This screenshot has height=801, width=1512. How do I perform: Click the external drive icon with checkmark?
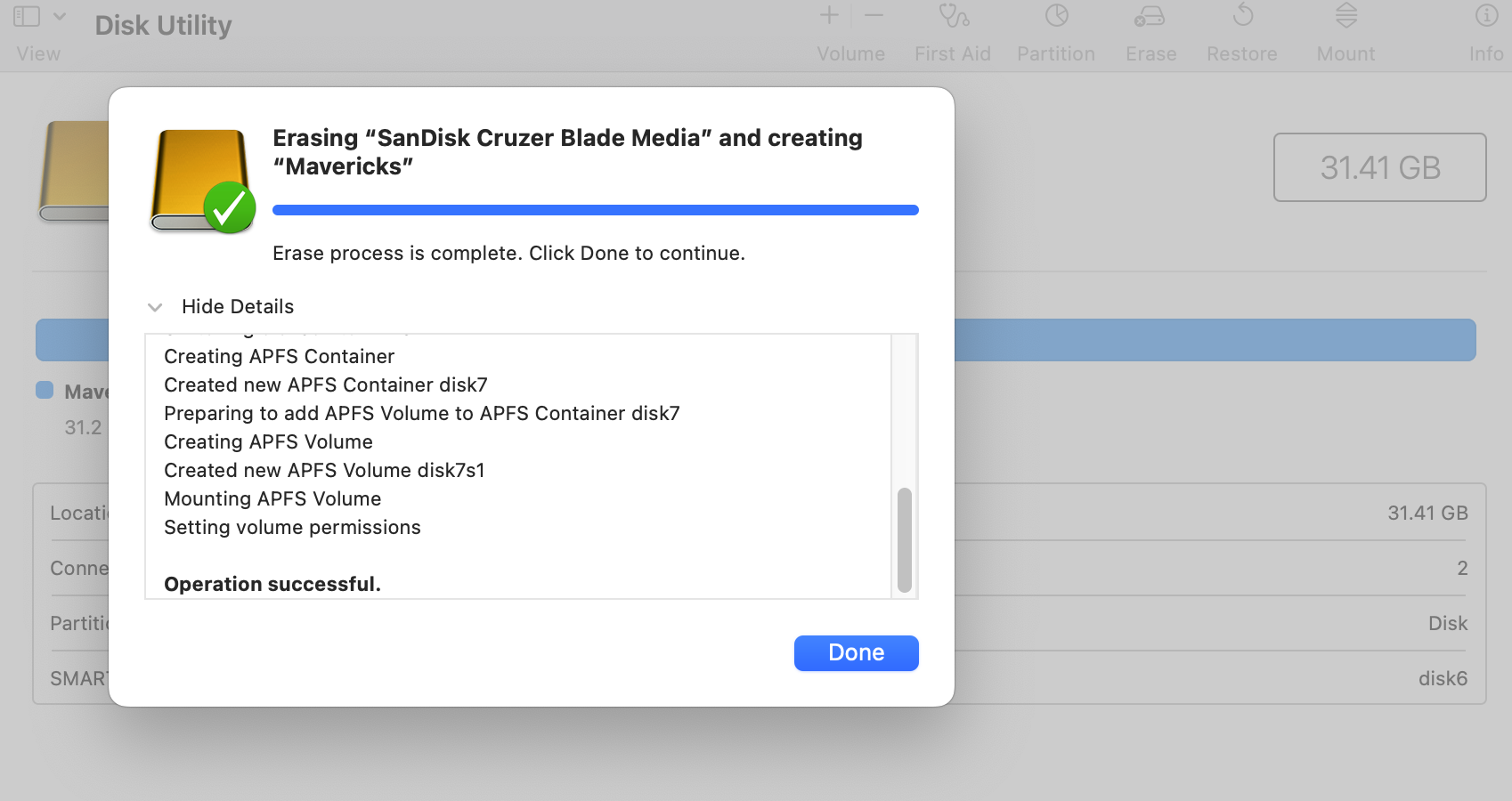coord(203,181)
